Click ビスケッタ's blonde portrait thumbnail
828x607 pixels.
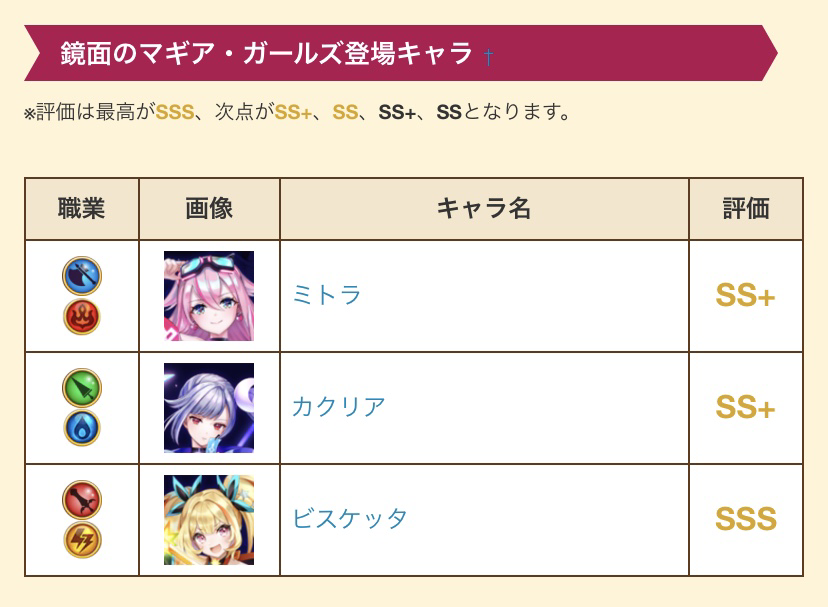click(x=209, y=520)
